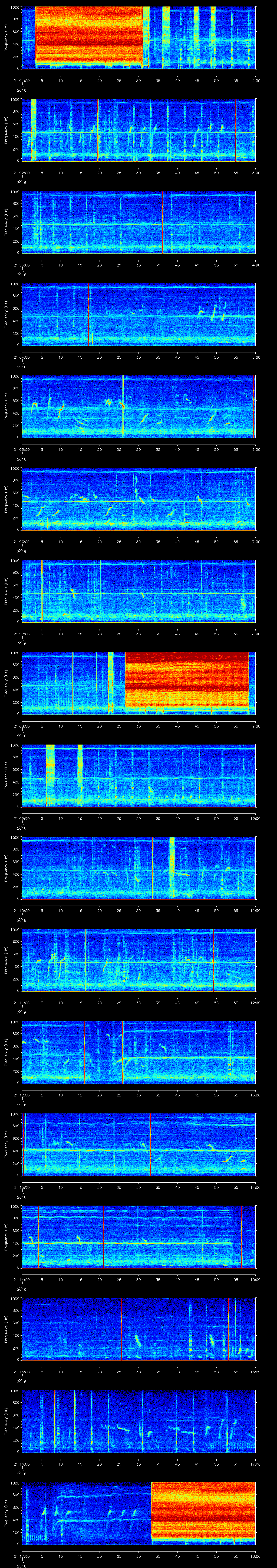Screen dimensions: 277x1568
Task: Select the red noise block in 21:17:00 spectrogram
Action: (x=203, y=1511)
